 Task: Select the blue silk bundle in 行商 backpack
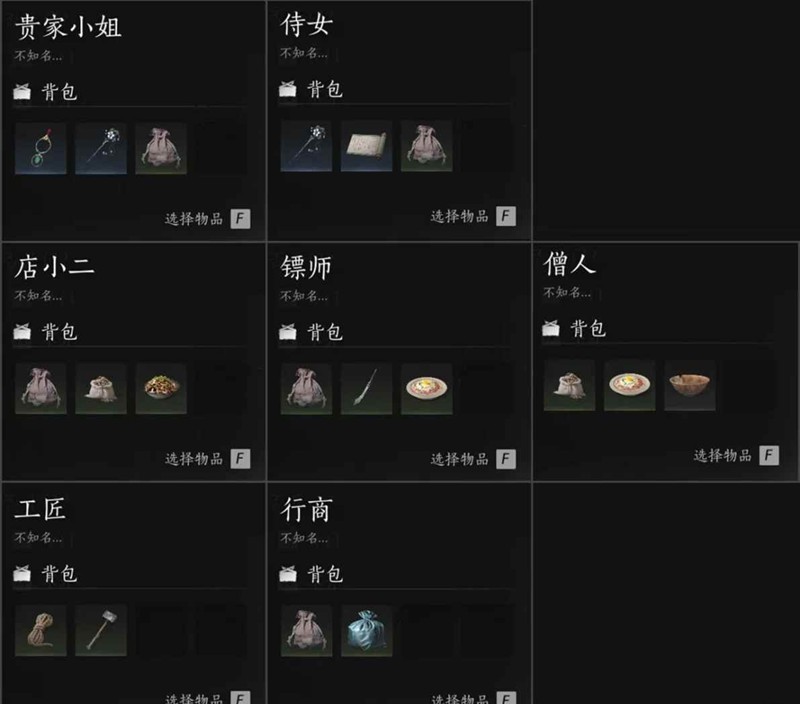366,631
